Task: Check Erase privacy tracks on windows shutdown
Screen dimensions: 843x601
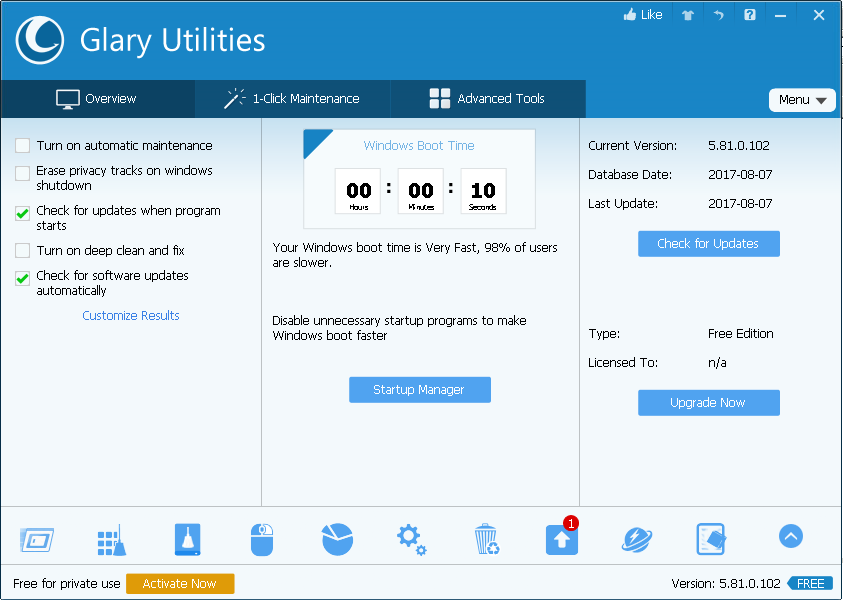Action: [22, 171]
